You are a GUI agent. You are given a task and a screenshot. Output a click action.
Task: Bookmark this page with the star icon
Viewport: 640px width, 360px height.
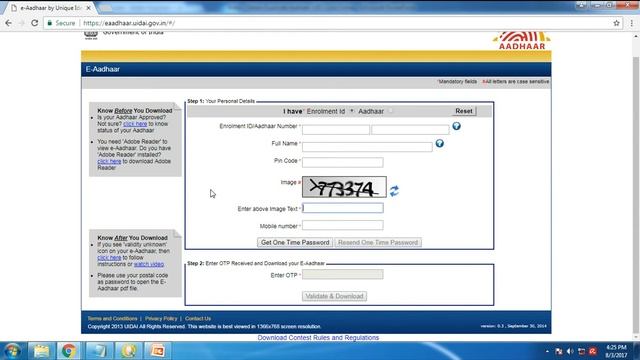point(616,23)
